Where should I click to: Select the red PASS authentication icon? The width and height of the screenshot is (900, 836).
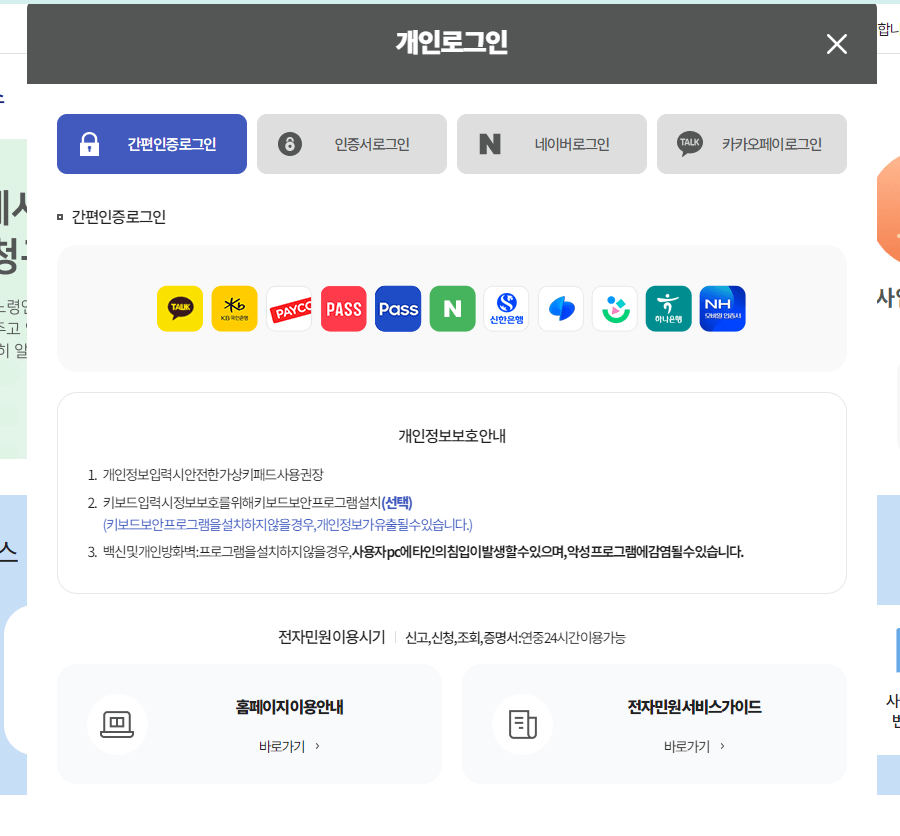click(x=343, y=308)
